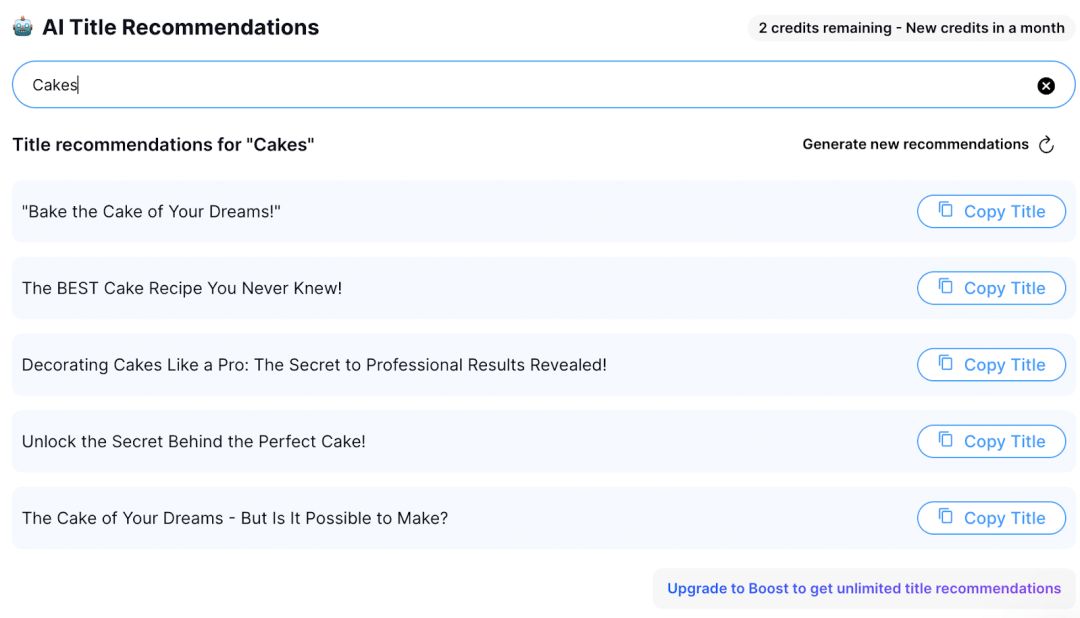Click the credits remaining badge
1080x618 pixels.
(x=911, y=28)
